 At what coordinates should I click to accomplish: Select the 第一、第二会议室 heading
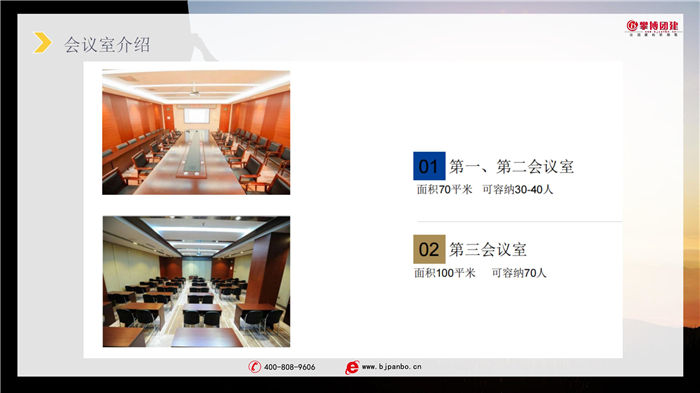tap(512, 167)
